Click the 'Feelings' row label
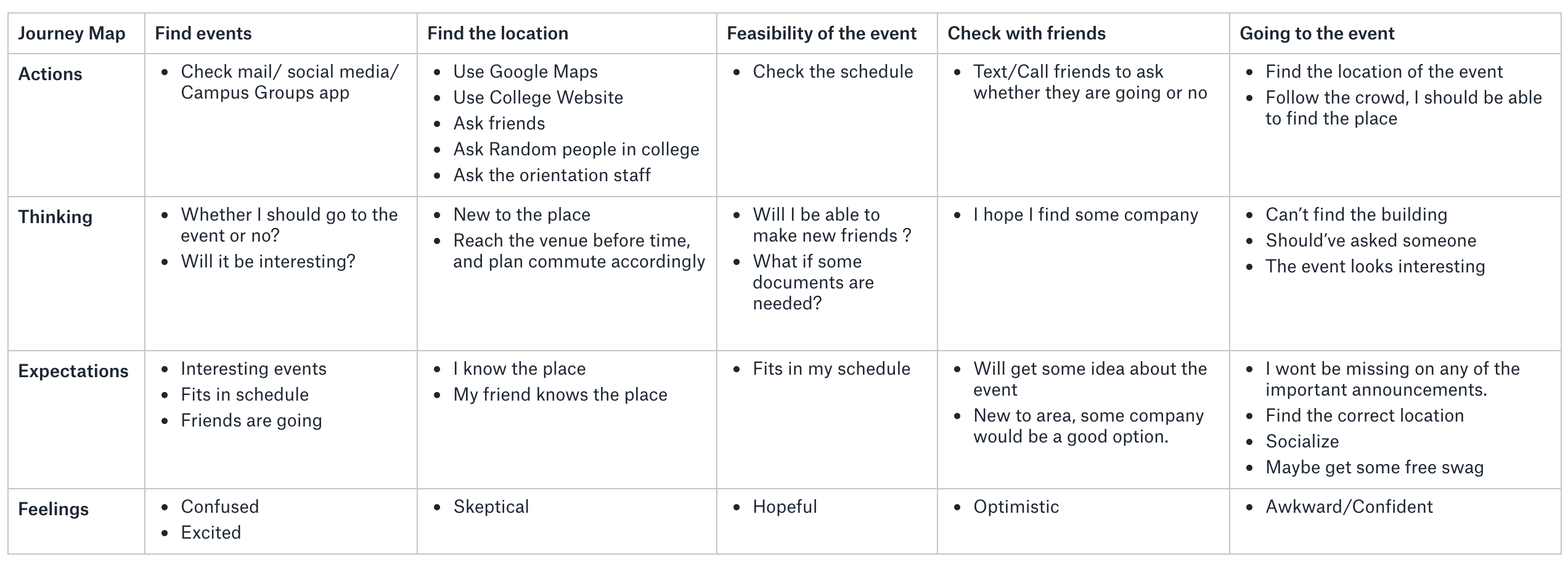This screenshot has width=1568, height=567. tap(54, 509)
